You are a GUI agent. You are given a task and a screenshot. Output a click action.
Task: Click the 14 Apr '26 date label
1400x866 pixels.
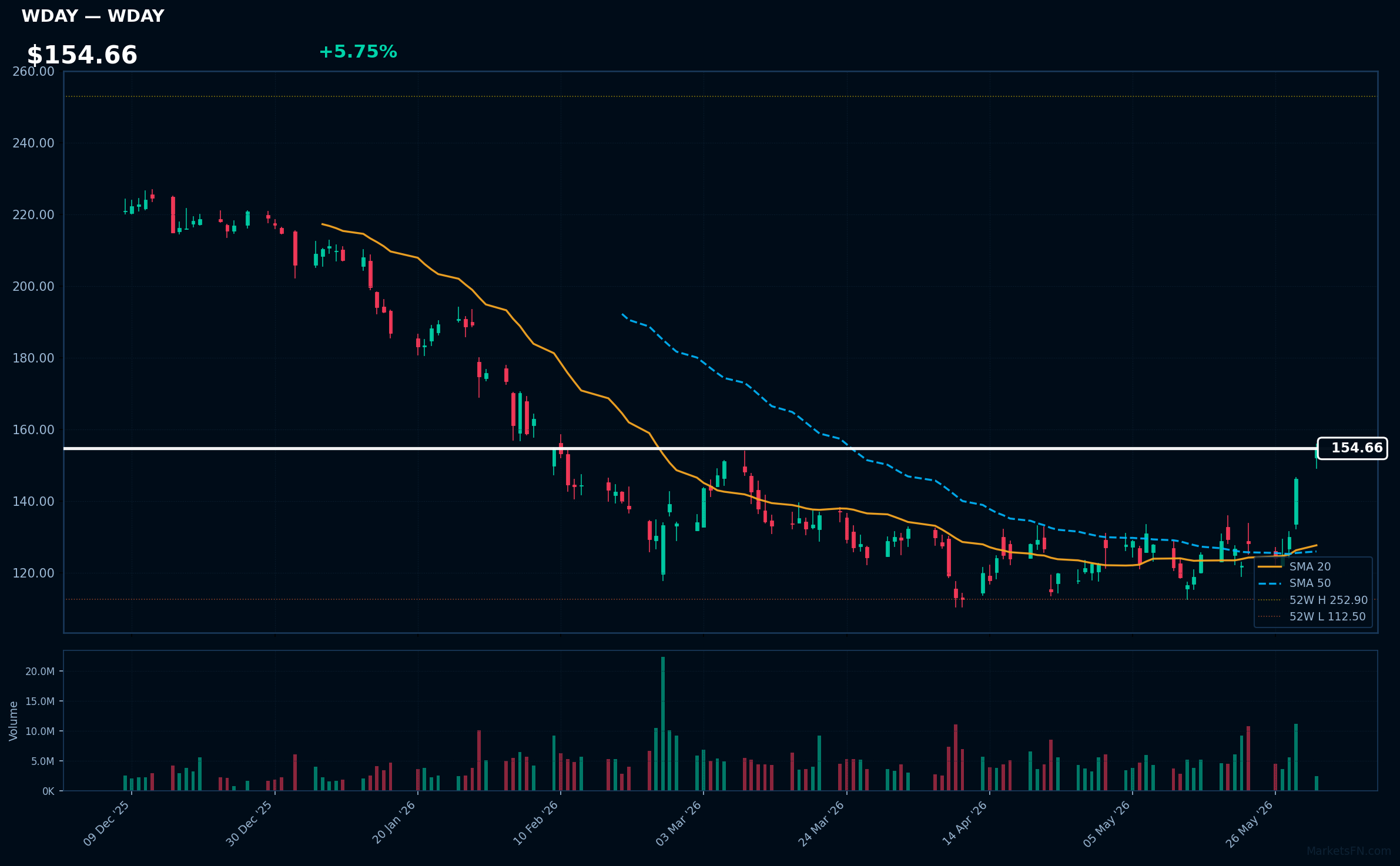click(x=965, y=824)
